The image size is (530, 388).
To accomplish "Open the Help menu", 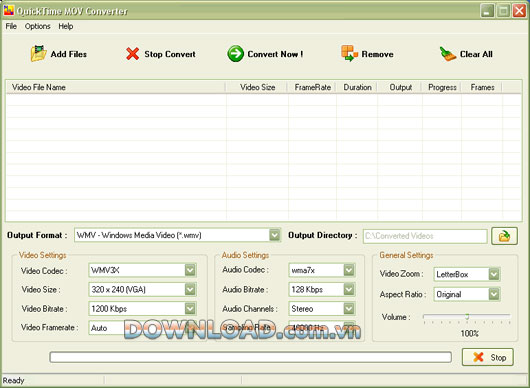I will tap(66, 26).
